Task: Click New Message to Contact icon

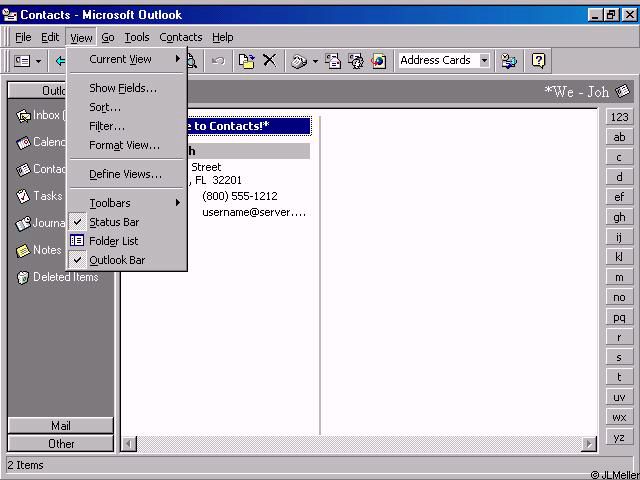Action: [333, 61]
